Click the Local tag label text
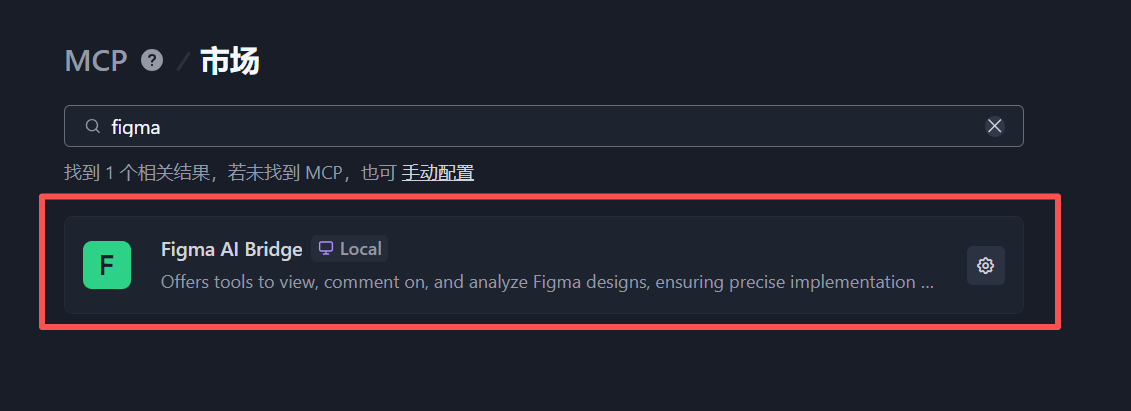This screenshot has height=411, width=1131. (360, 249)
